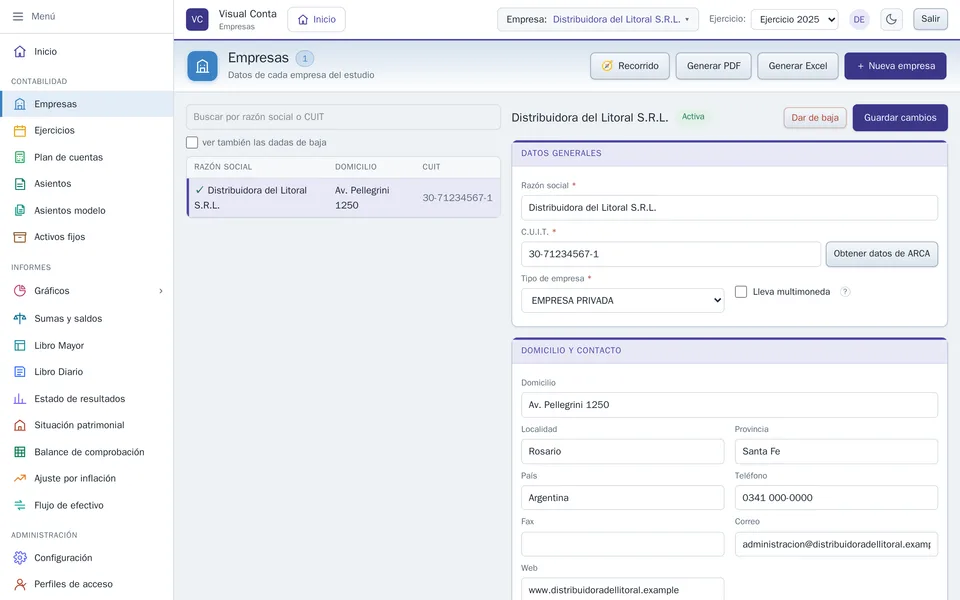960x600 pixels.
Task: Click the Empresas building icon in sidebar
Action: pyautogui.click(x=20, y=104)
